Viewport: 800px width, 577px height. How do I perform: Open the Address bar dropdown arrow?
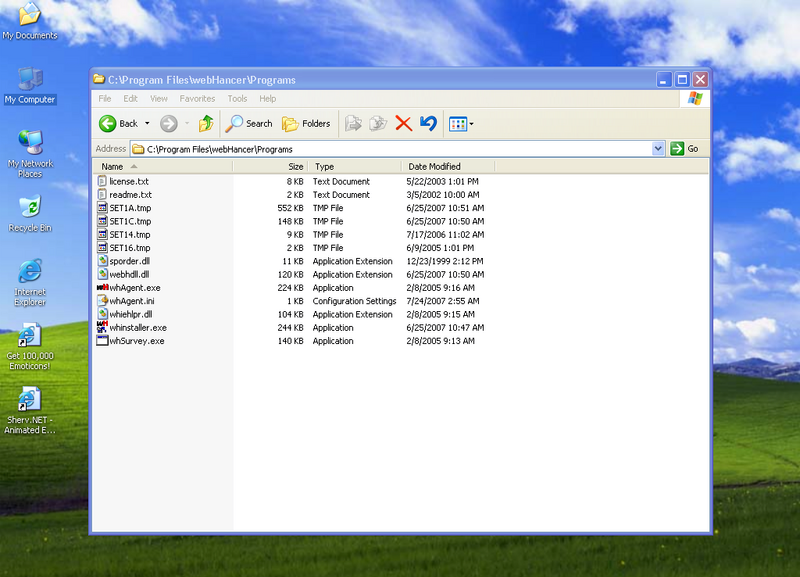click(x=658, y=148)
